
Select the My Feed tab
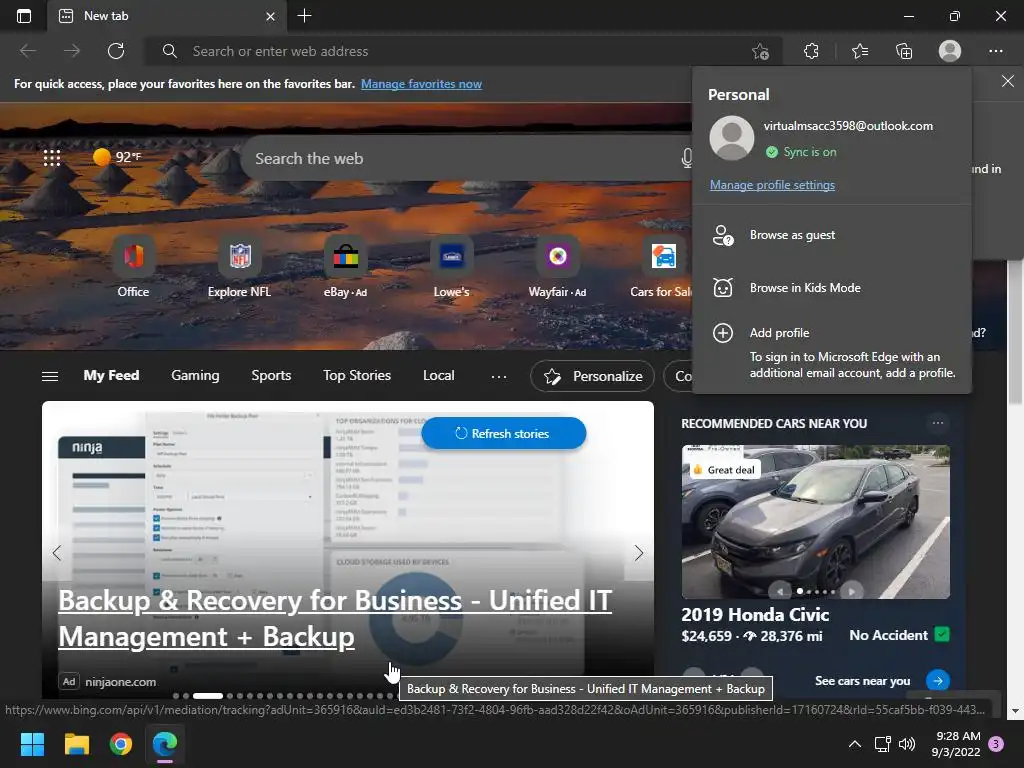111,376
